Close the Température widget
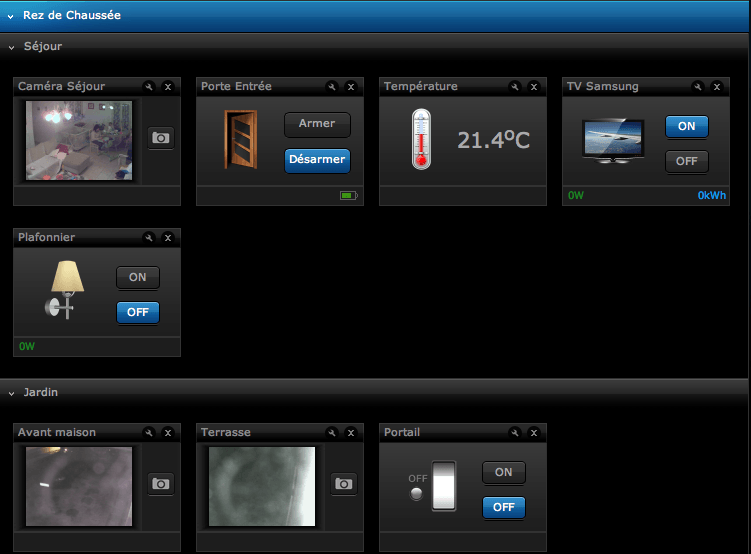 tap(534, 87)
